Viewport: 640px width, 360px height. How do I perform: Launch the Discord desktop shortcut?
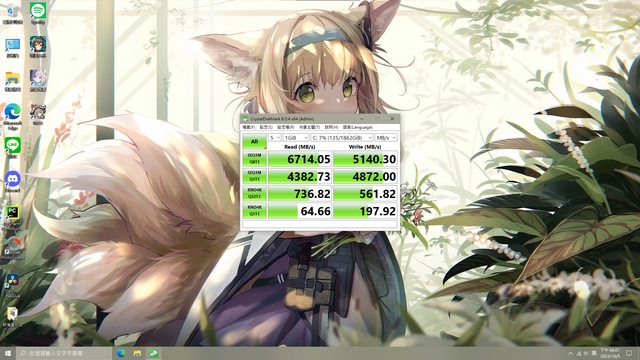13,182
